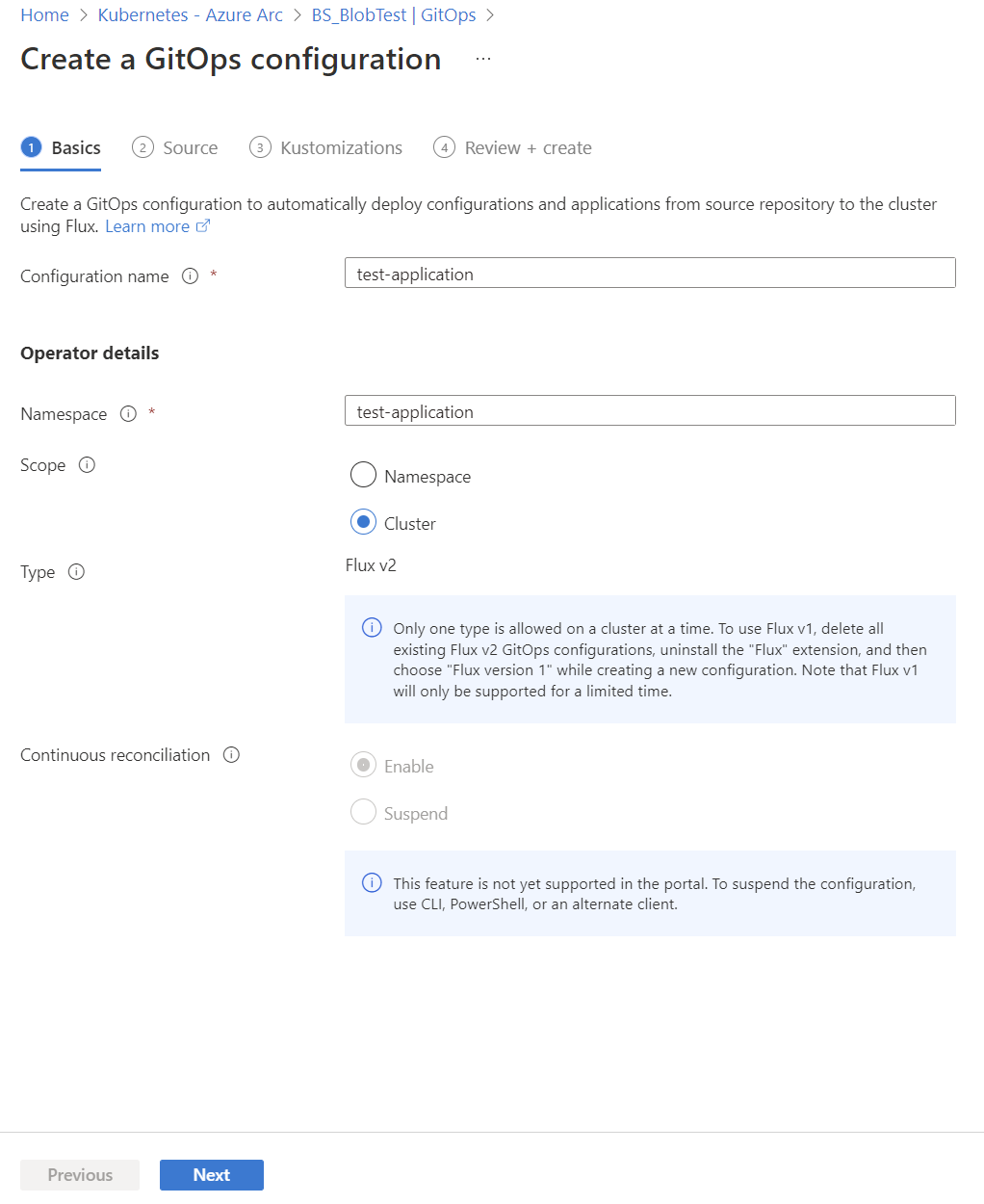Click inside the Configuration name field
This screenshot has width=984, height=1204.
coord(650,273)
